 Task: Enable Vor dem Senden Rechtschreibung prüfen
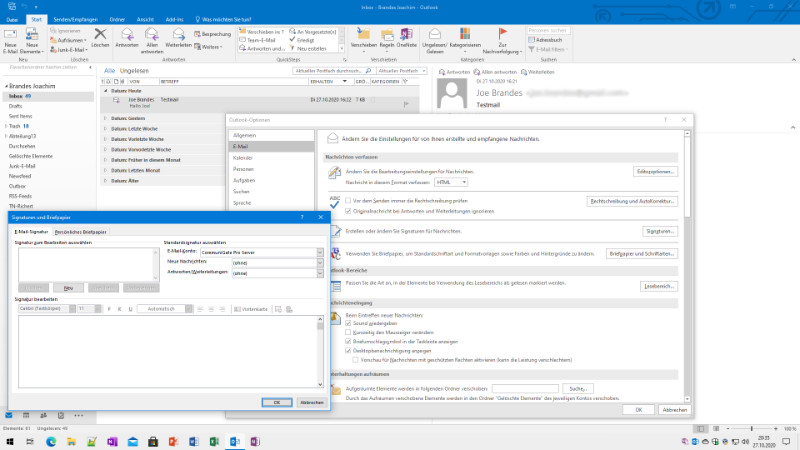point(348,201)
